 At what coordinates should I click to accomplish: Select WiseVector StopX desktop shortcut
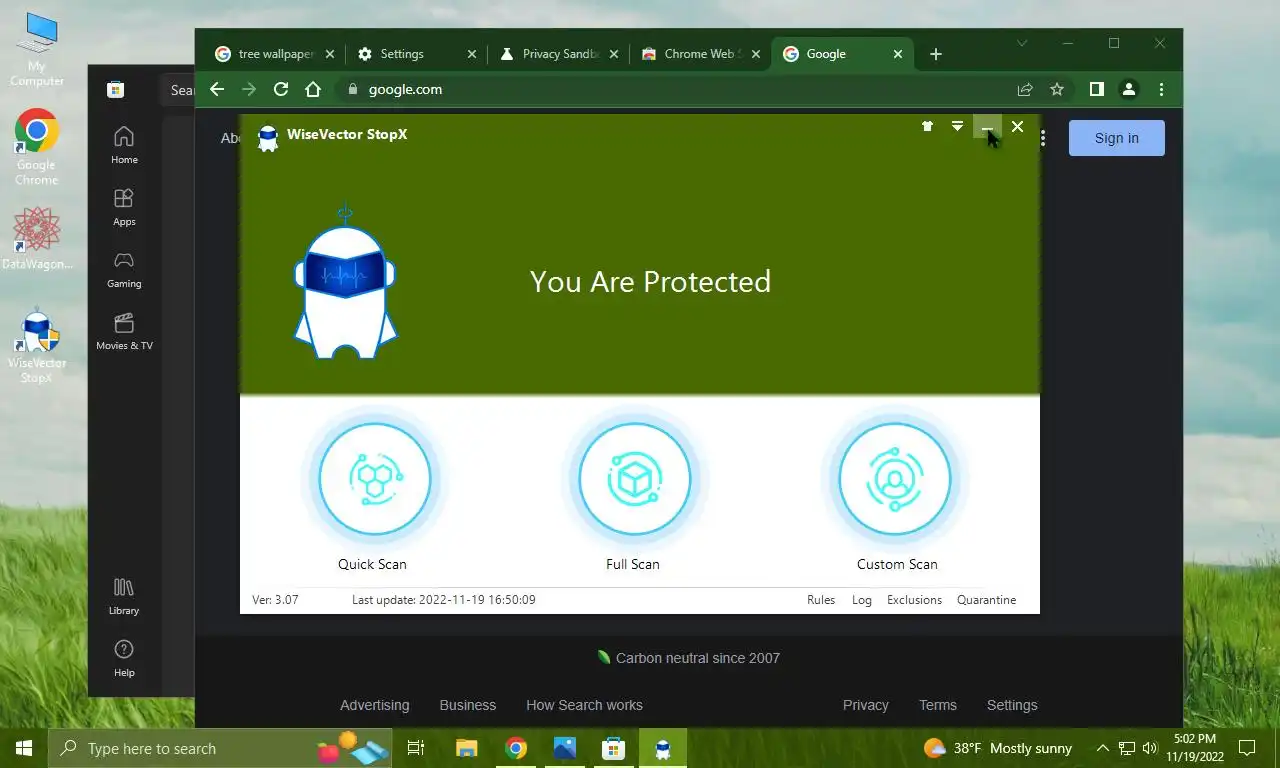[x=37, y=346]
